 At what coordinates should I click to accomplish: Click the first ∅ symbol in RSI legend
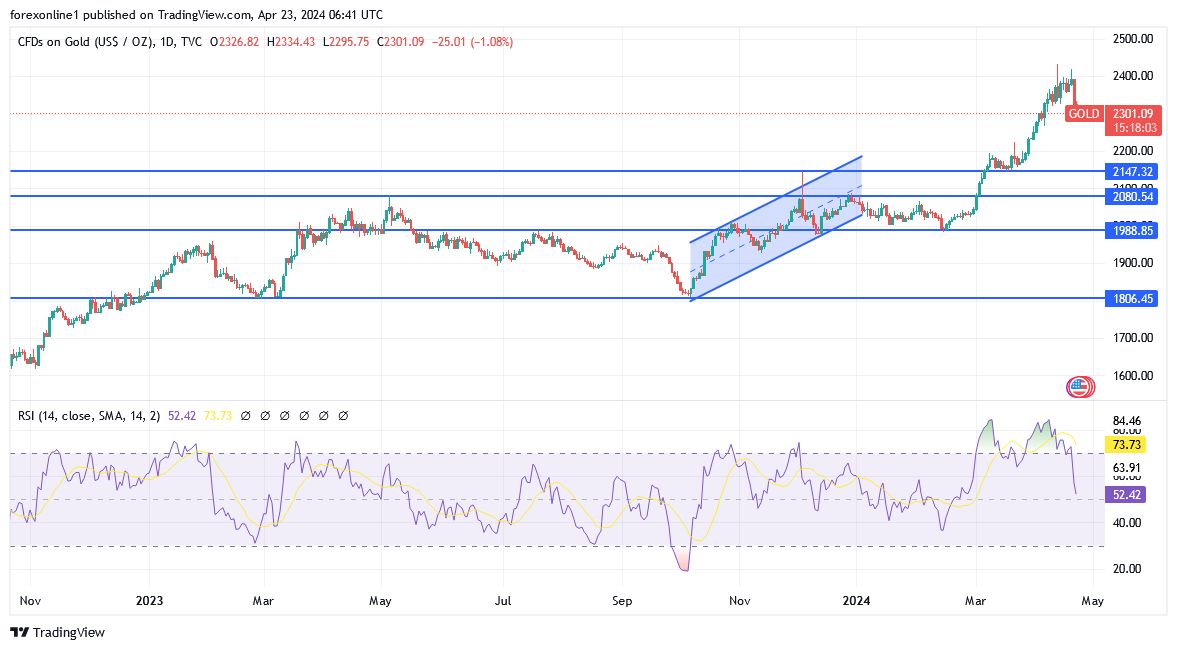point(246,415)
